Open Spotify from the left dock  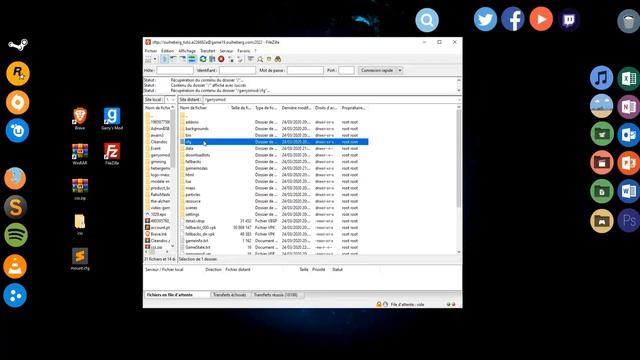click(x=16, y=235)
